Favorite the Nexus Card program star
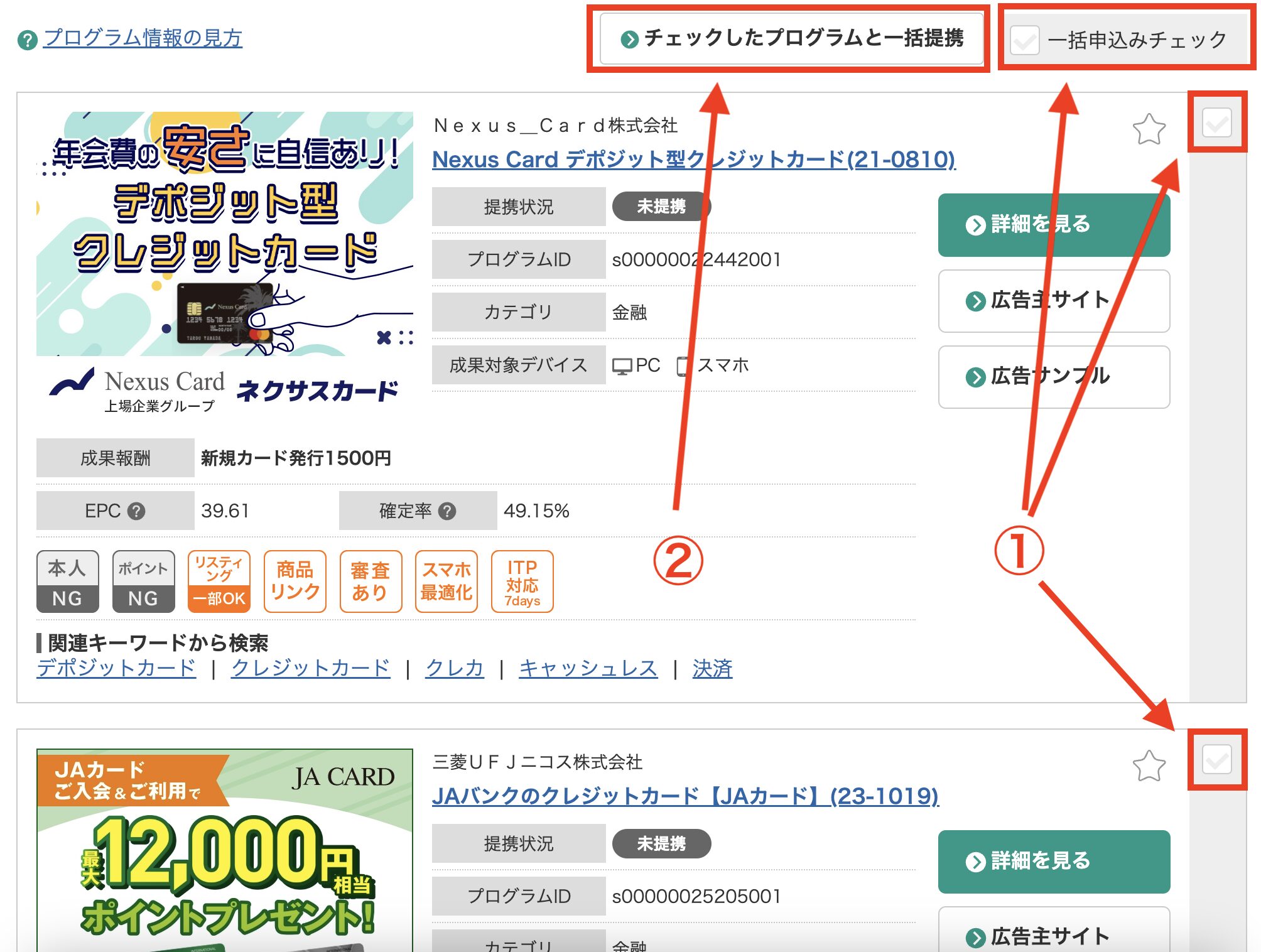Viewport: 1261px width, 952px height. pos(1149,130)
